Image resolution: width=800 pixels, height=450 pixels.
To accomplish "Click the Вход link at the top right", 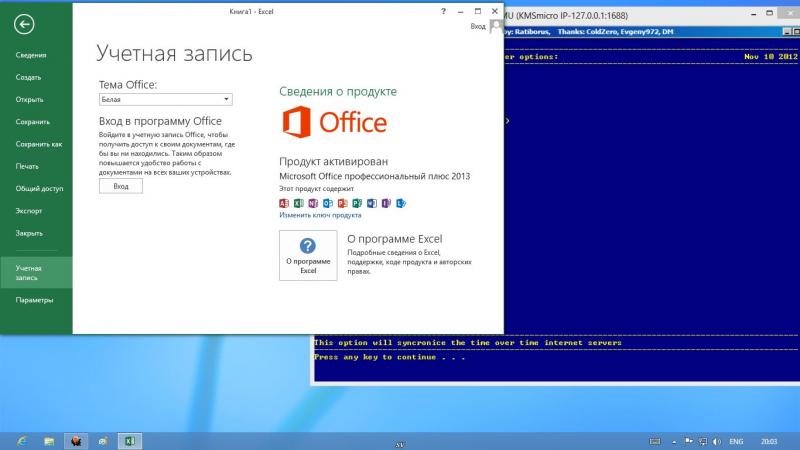I will click(x=478, y=26).
